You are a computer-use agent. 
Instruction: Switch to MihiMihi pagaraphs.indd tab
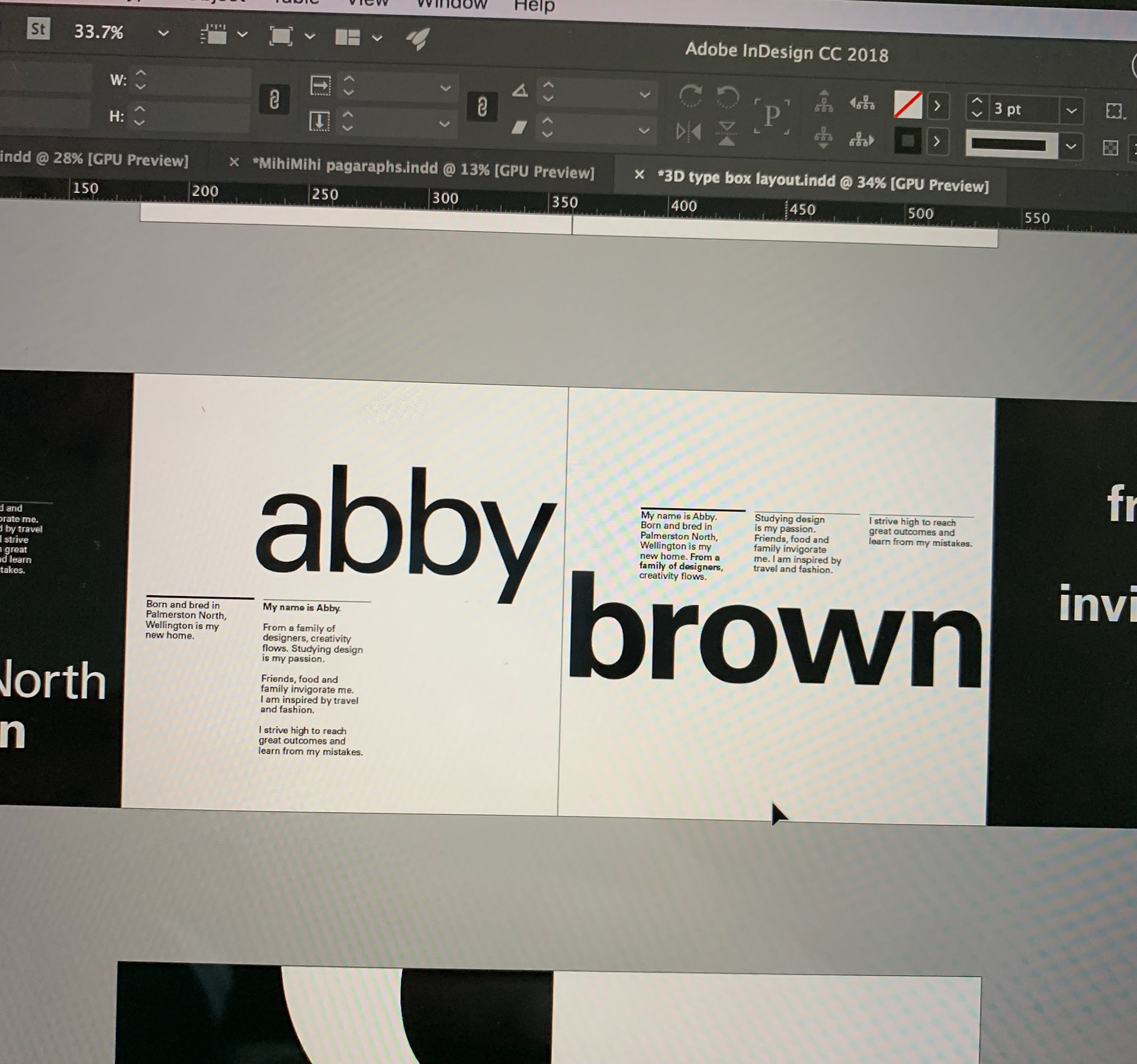click(x=423, y=168)
